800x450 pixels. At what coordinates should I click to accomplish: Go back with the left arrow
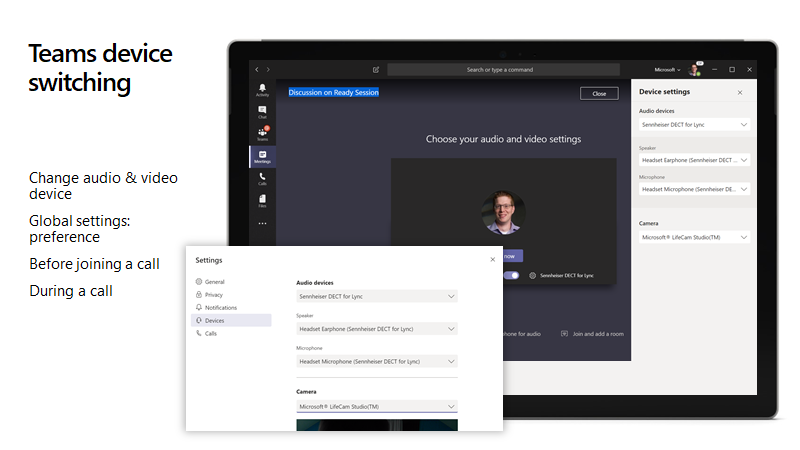pos(257,69)
